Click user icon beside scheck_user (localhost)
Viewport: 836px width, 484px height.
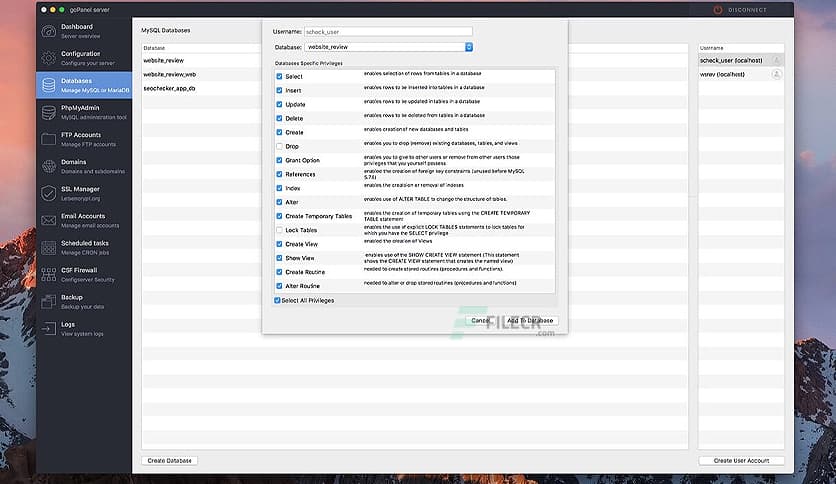coord(776,60)
